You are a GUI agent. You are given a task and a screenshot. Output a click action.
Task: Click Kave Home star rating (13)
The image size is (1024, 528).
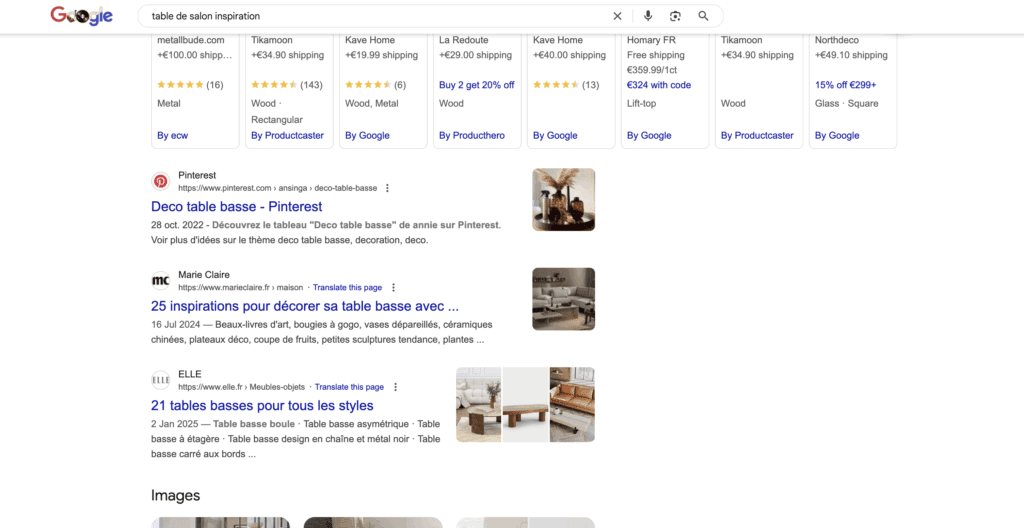[x=566, y=85]
